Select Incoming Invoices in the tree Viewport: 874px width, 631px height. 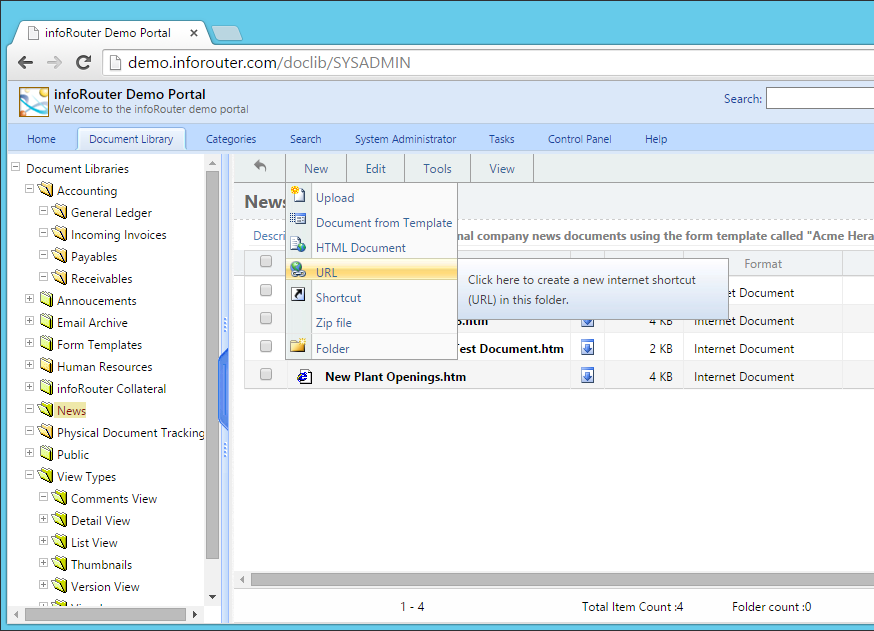point(118,235)
